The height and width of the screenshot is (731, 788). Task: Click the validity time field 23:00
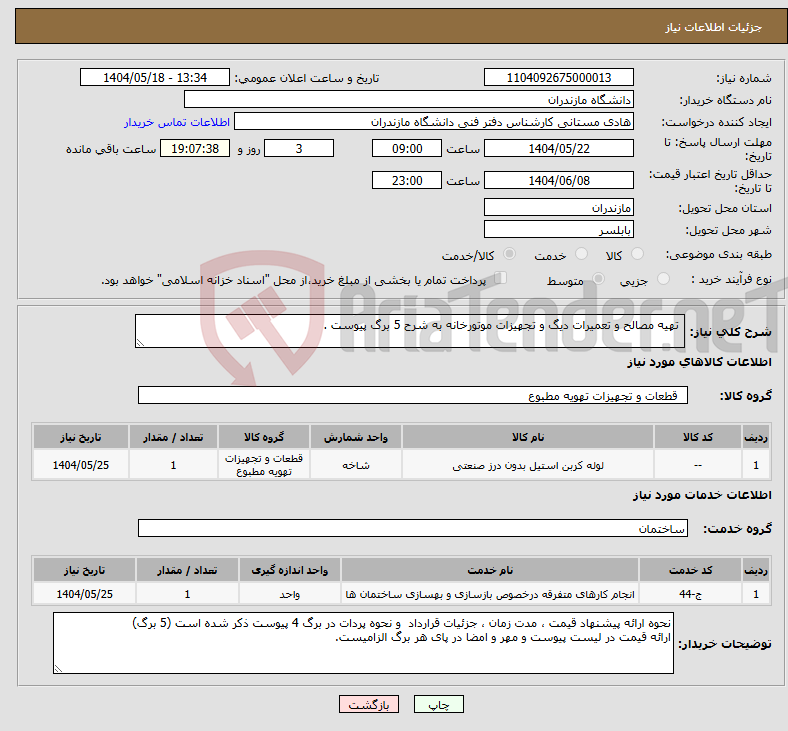click(x=407, y=180)
